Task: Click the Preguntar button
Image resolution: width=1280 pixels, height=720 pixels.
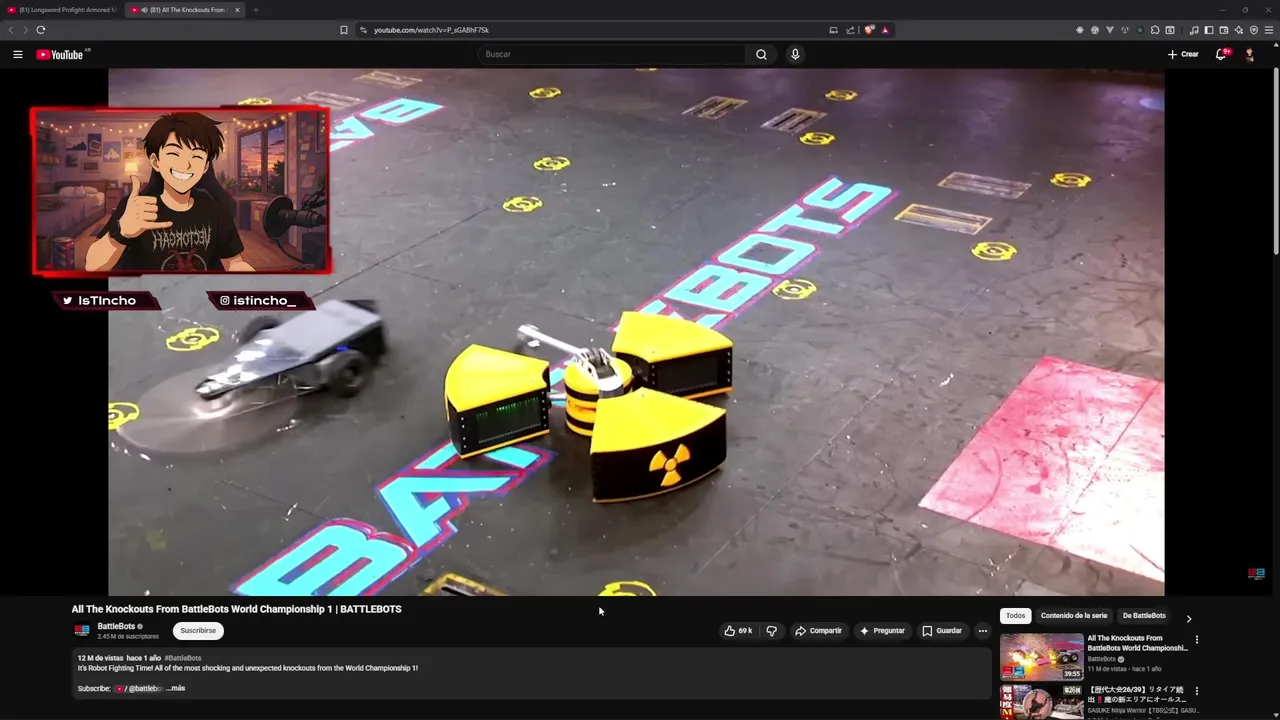Action: [881, 631]
